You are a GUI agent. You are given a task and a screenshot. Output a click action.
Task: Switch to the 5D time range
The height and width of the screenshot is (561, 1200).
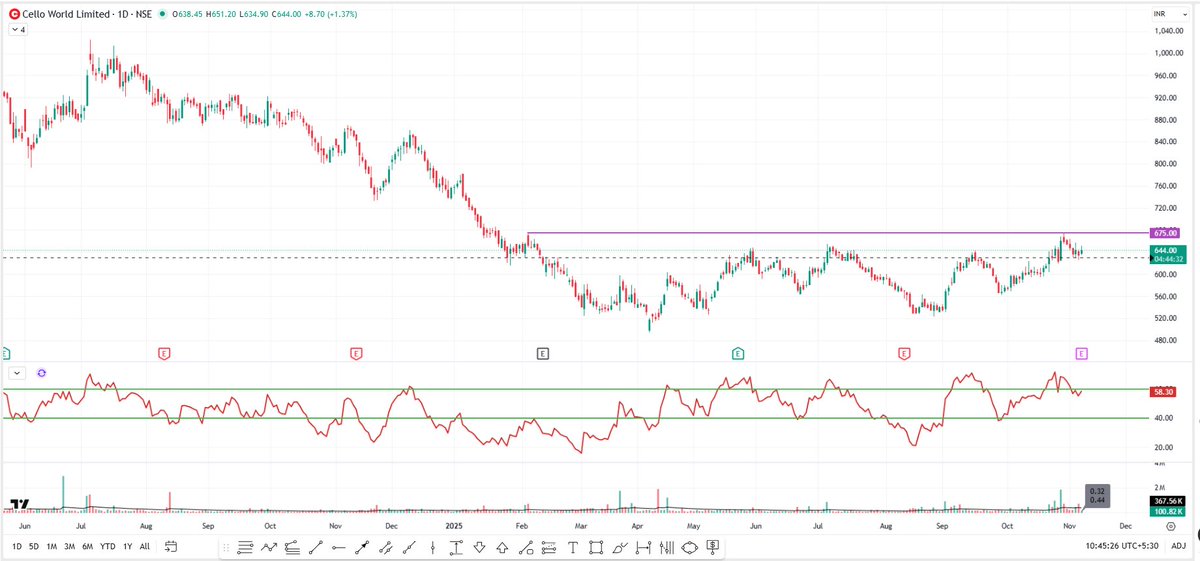coord(33,546)
